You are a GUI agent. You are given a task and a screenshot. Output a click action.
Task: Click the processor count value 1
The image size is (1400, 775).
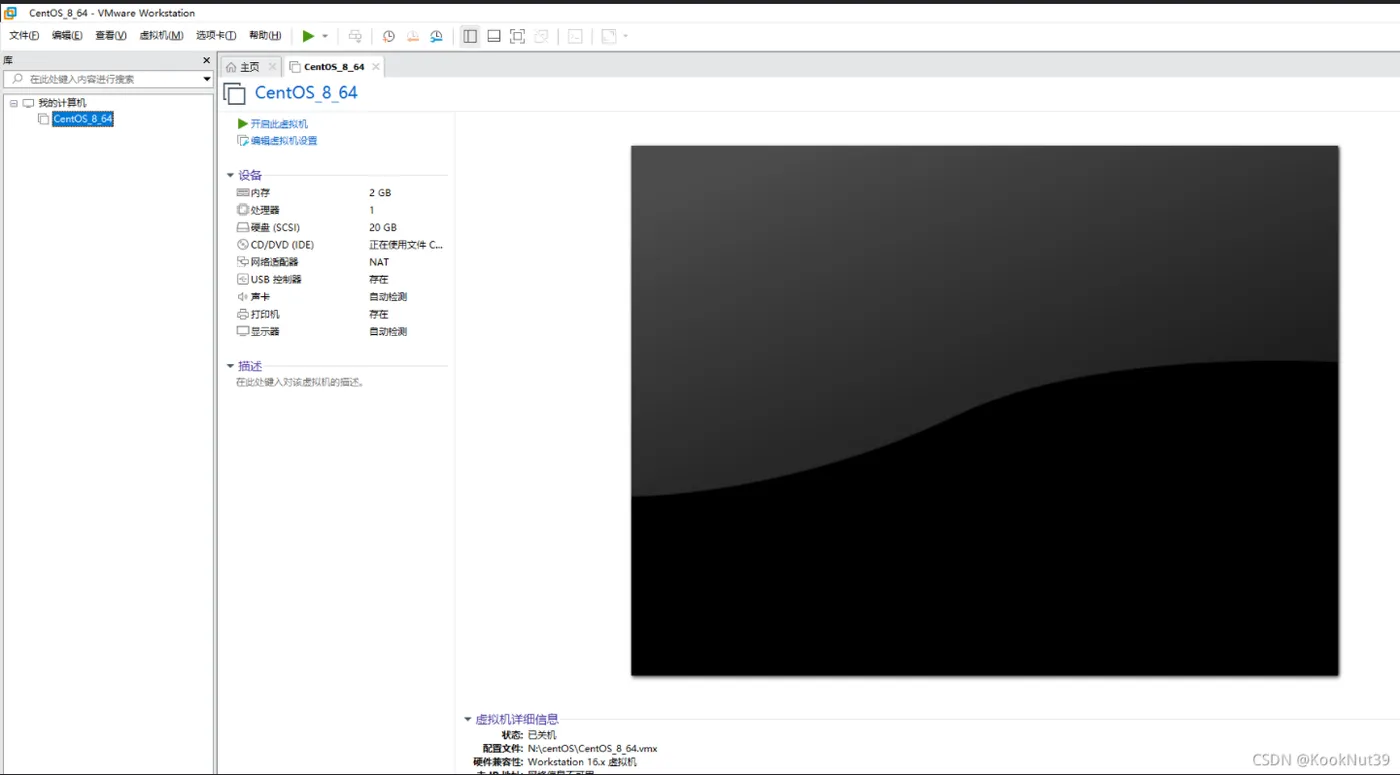[x=372, y=210]
